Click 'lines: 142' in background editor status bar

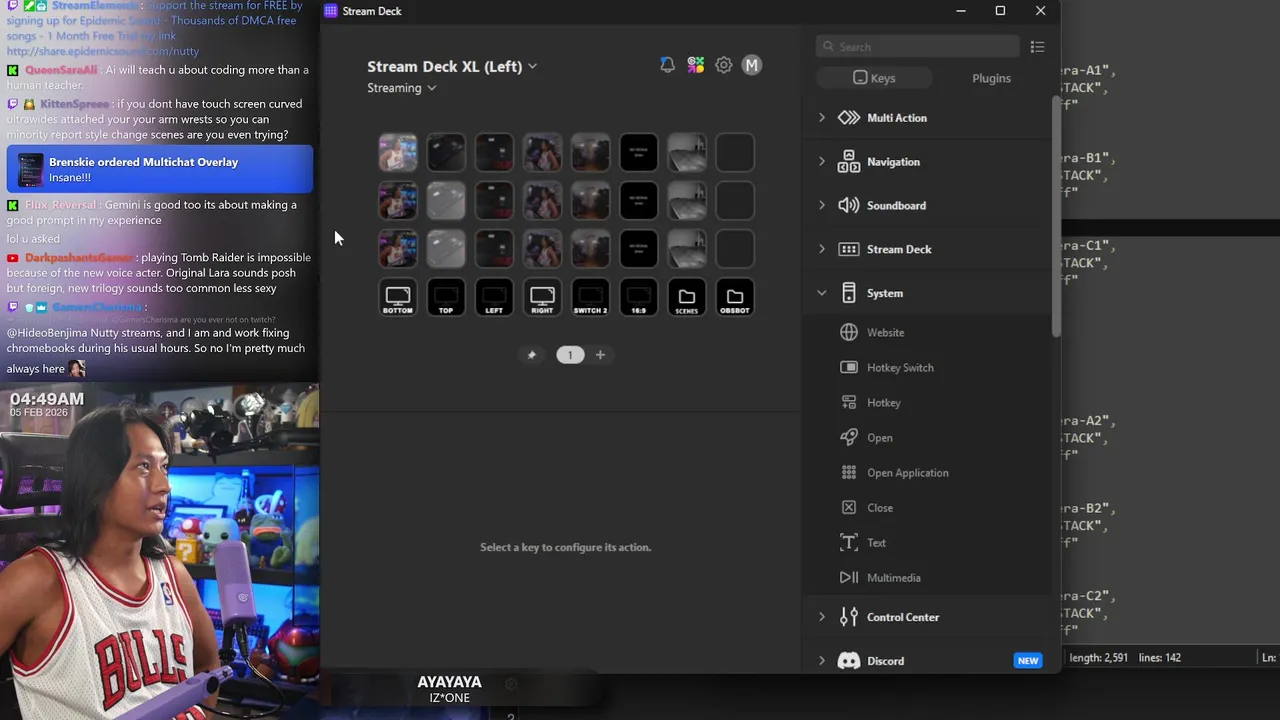coord(1159,658)
